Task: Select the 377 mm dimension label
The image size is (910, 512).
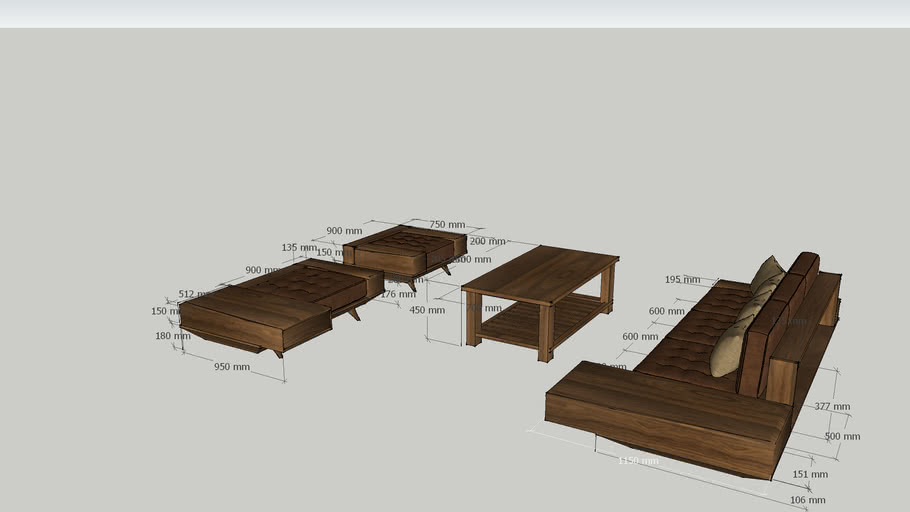Action: point(832,406)
